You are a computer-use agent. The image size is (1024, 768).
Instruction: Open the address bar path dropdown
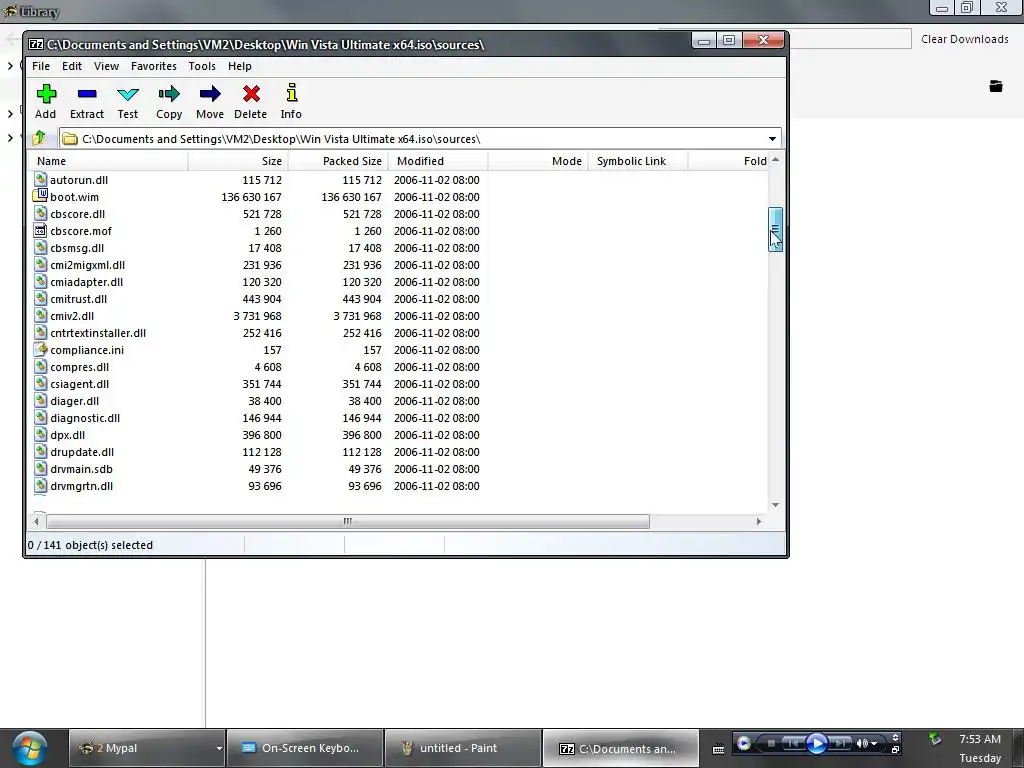(772, 138)
